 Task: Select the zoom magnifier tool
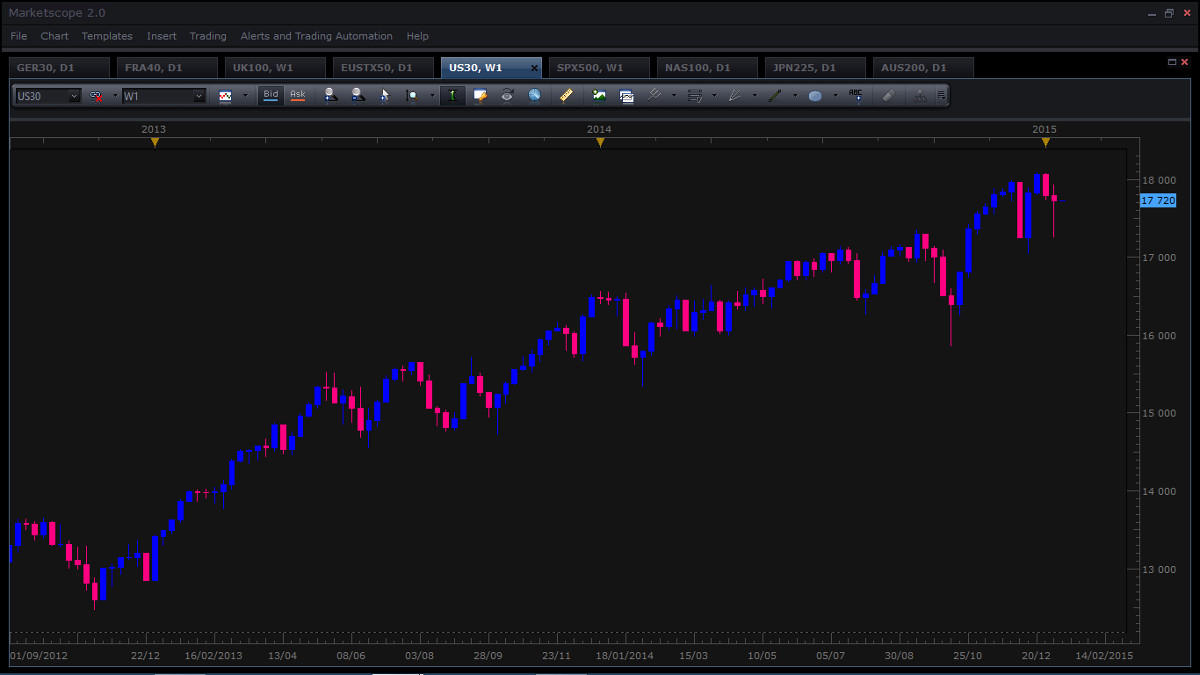411,96
